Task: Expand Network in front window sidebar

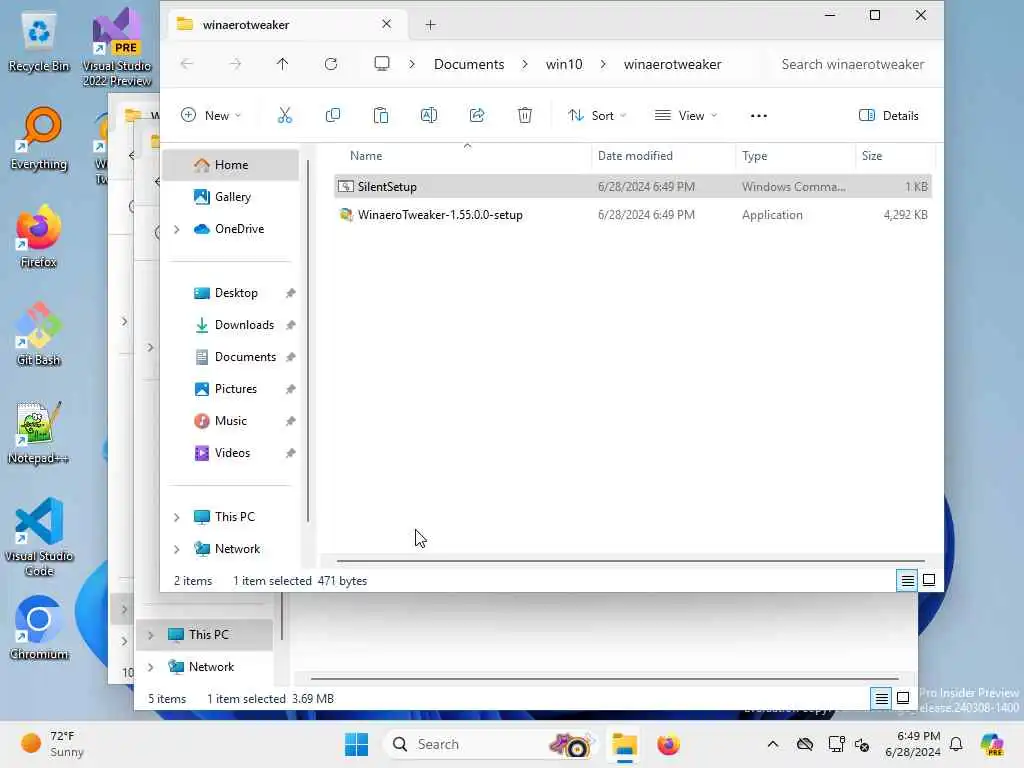Action: pyautogui.click(x=176, y=549)
